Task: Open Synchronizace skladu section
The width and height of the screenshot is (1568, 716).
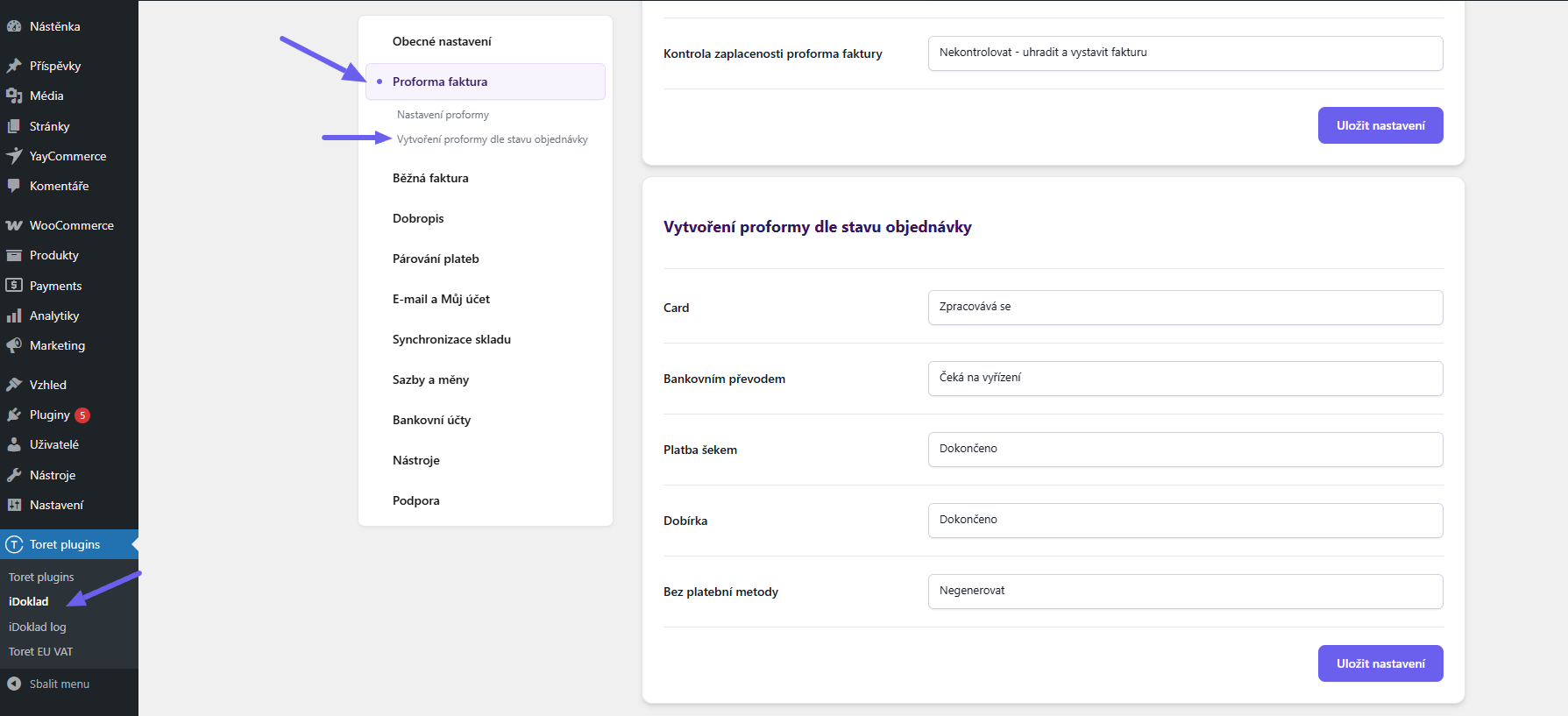Action: [x=451, y=339]
